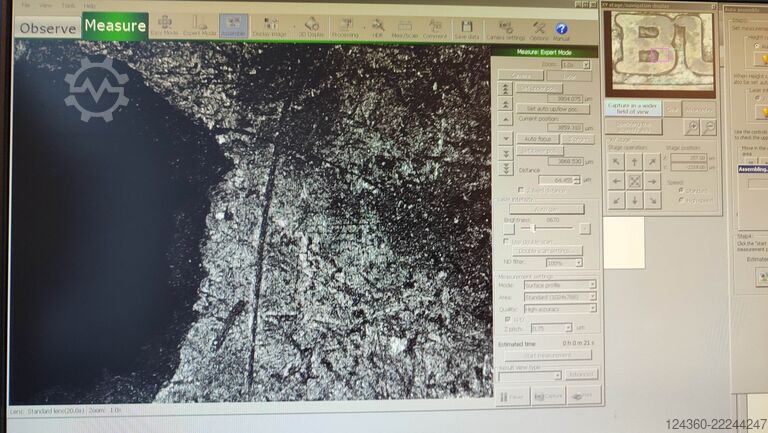Click the brightness increase button right of slider
Screen dimensions: 768x433
(x=585, y=229)
